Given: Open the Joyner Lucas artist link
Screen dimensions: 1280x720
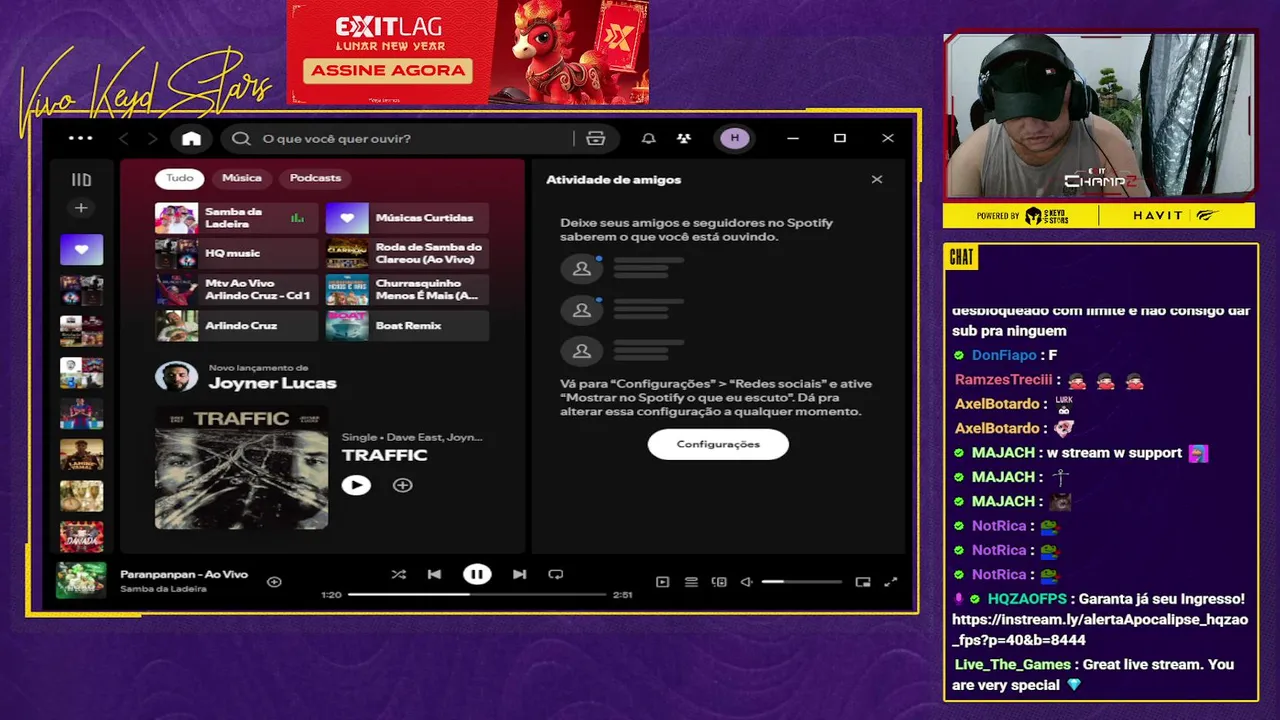Looking at the screenshot, I should click(x=272, y=383).
